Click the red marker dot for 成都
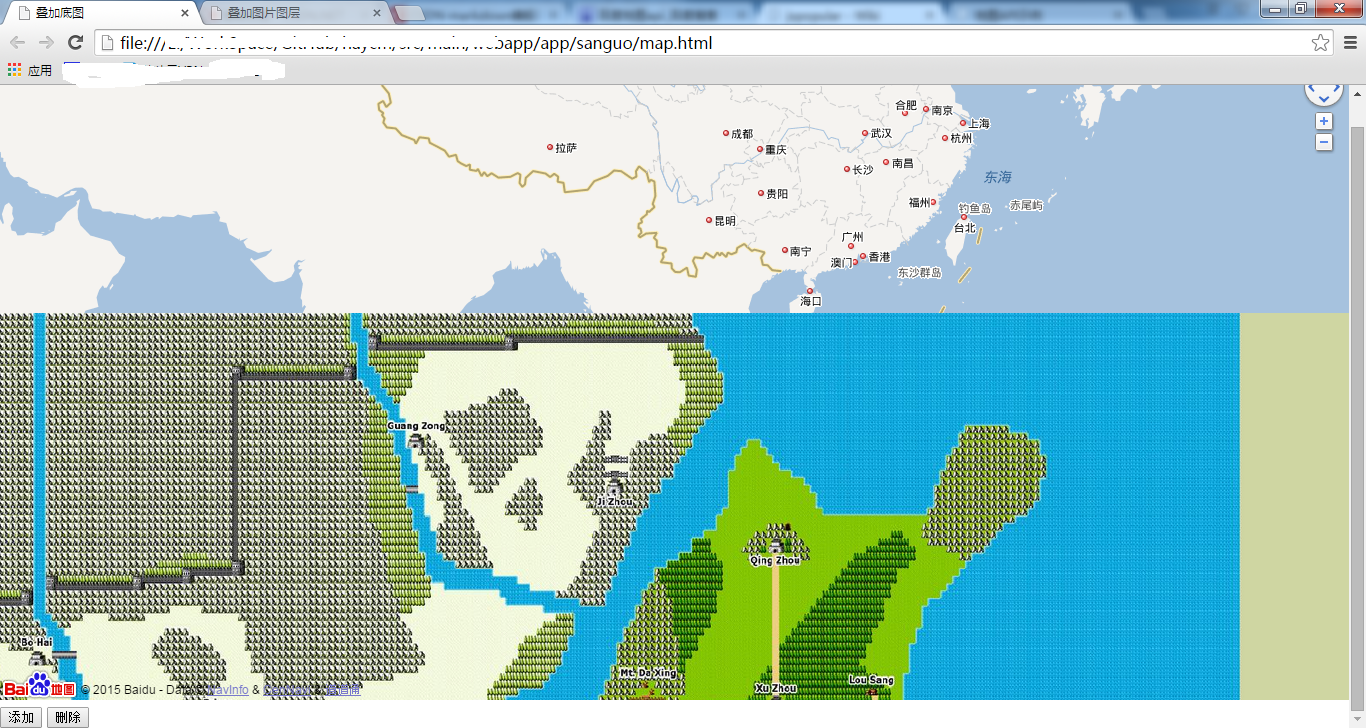This screenshot has height=728, width=1366. click(x=726, y=133)
